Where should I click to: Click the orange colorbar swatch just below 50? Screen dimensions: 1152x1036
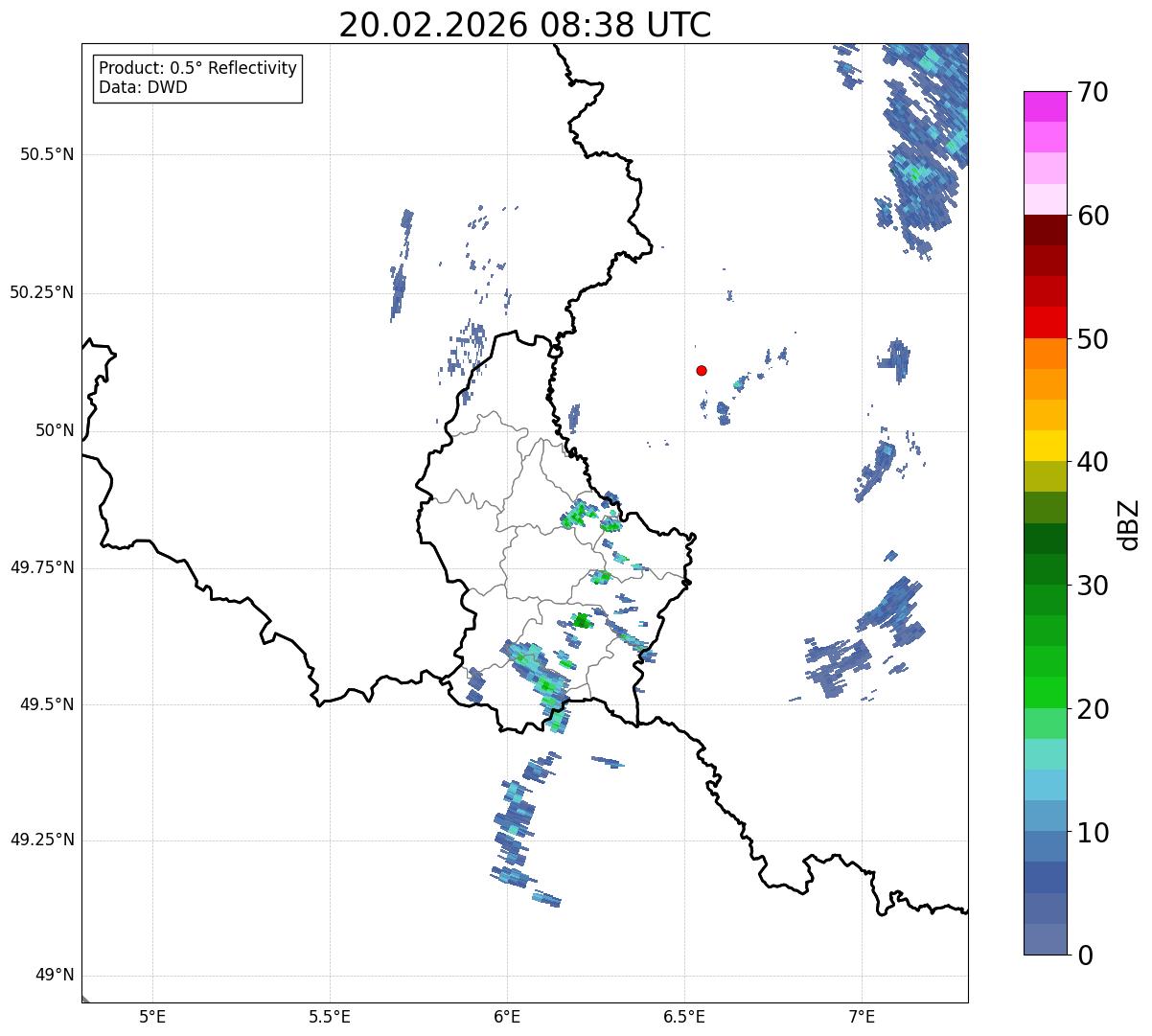1046,355
